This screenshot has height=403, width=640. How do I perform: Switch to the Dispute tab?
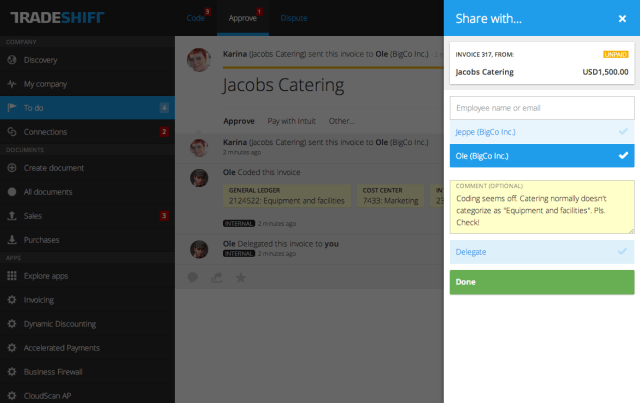[x=294, y=18]
